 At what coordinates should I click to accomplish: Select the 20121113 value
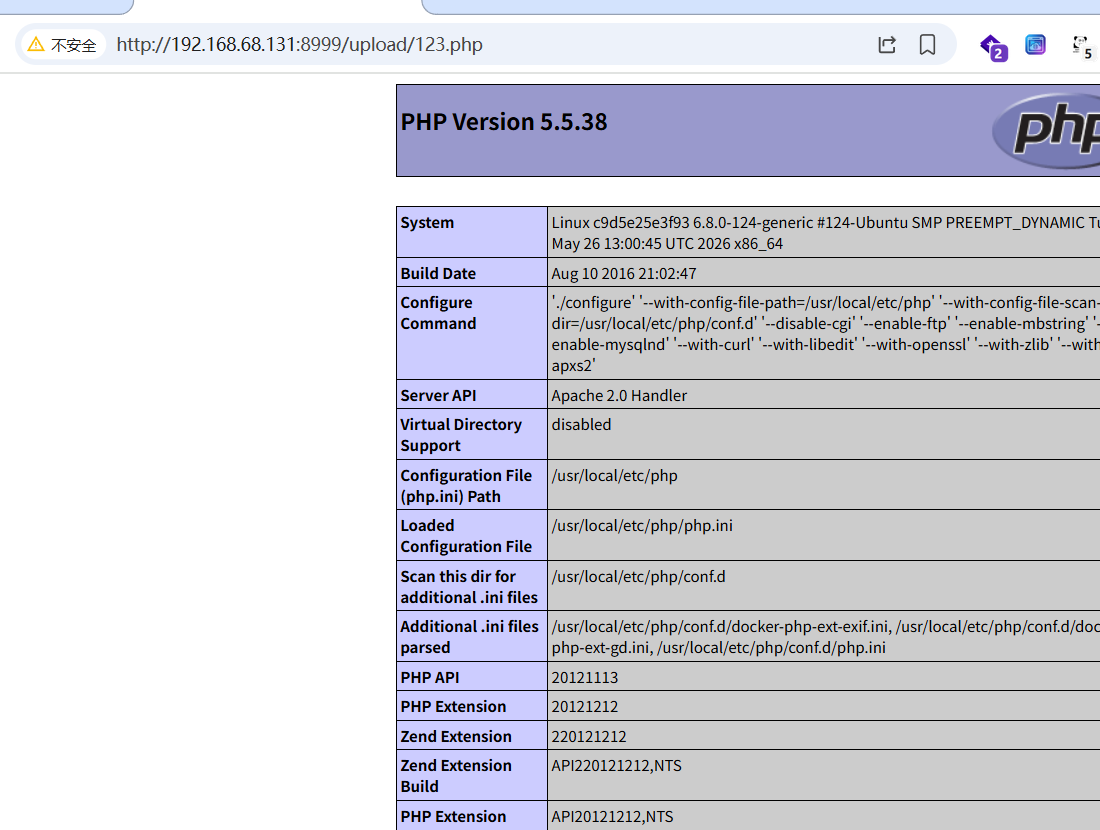click(x=585, y=677)
